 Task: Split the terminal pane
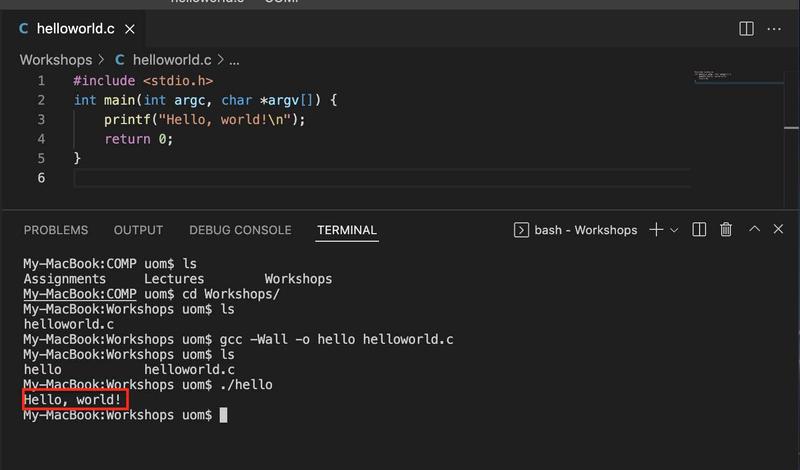[x=700, y=230]
